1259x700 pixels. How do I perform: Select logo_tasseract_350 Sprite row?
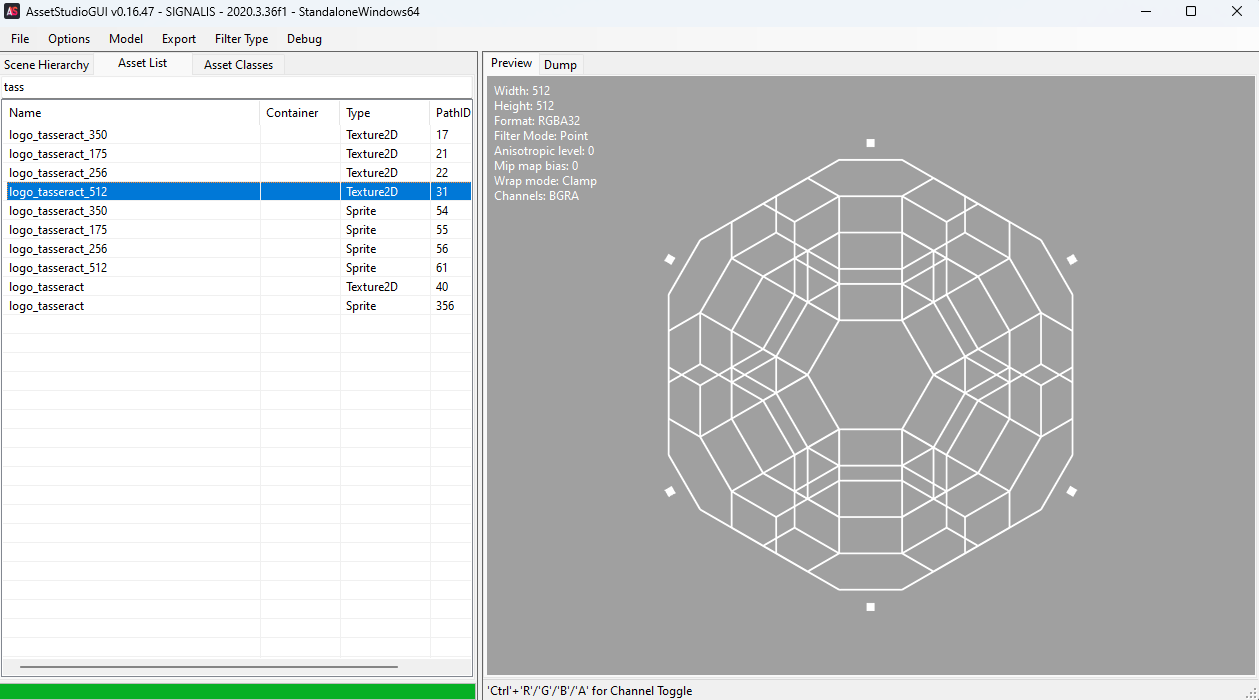tap(237, 211)
